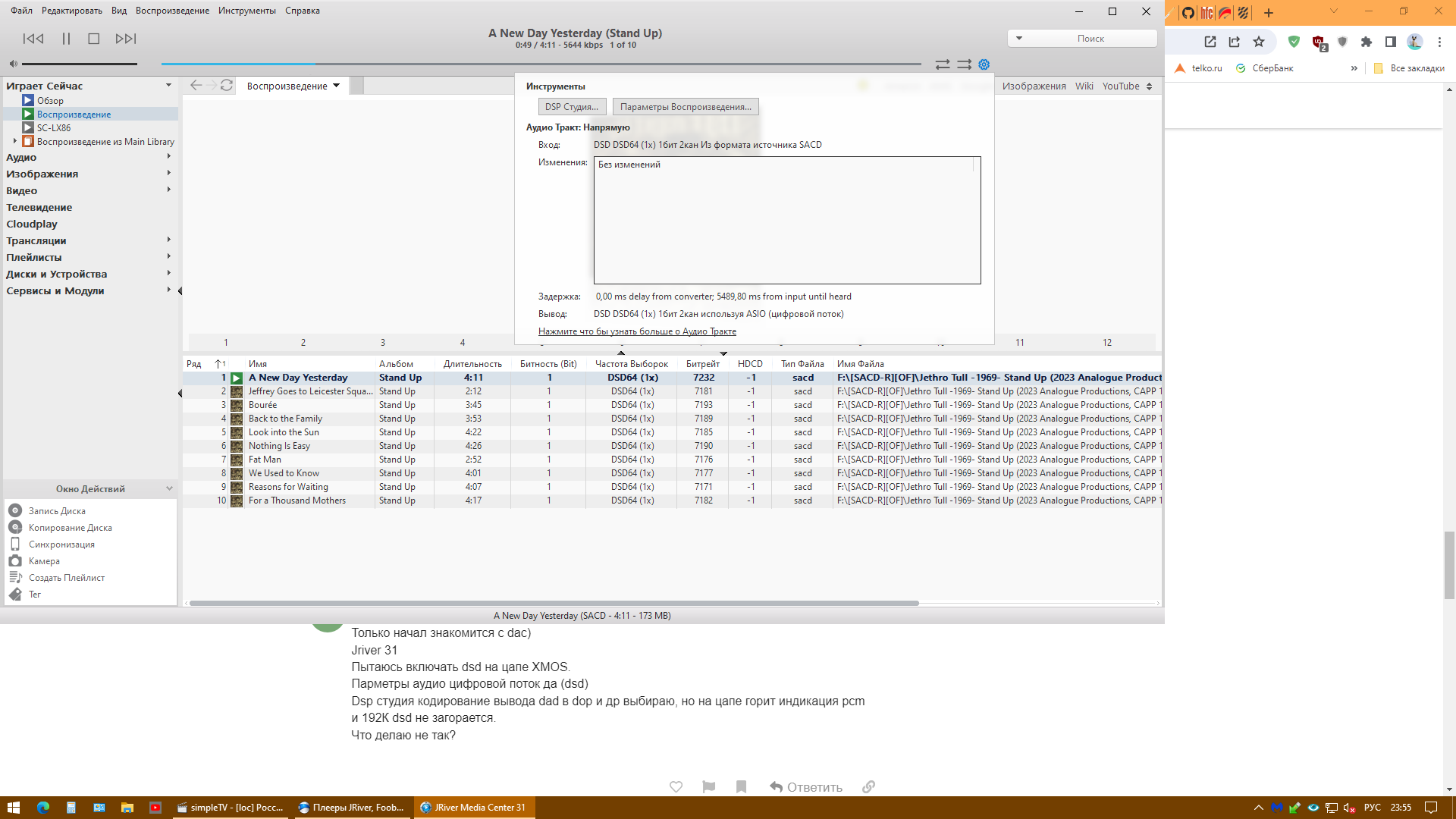Switch to the Wiki tab
1456x819 pixels.
pyautogui.click(x=1084, y=86)
